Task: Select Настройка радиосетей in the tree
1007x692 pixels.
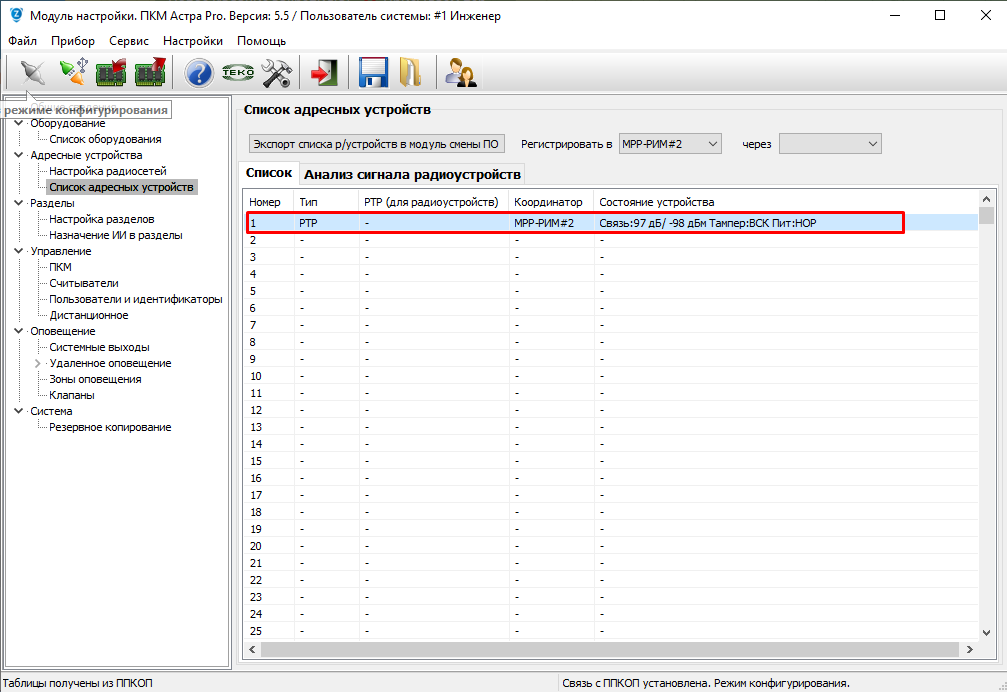Action: tap(108, 171)
